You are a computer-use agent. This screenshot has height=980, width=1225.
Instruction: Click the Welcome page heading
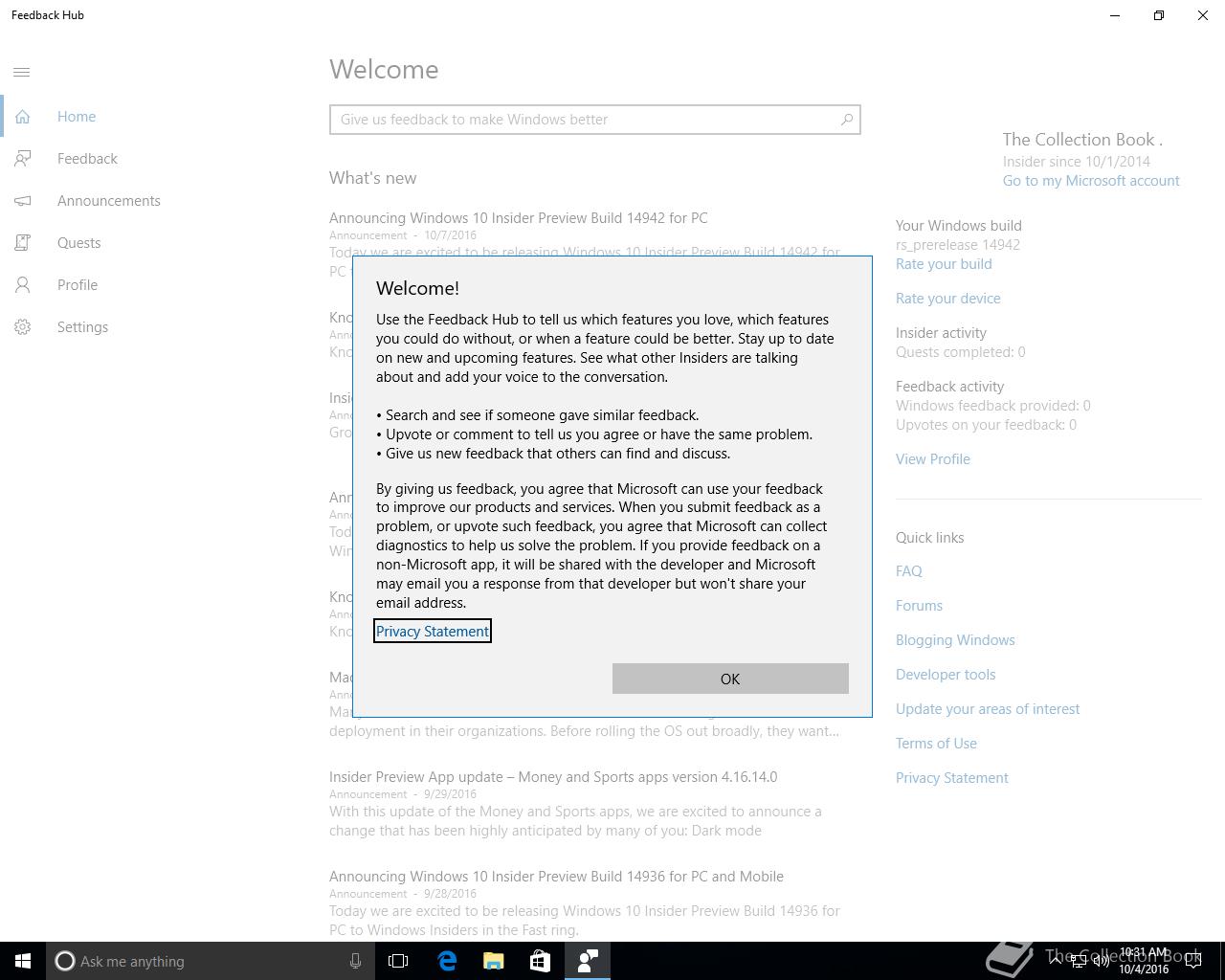point(384,70)
